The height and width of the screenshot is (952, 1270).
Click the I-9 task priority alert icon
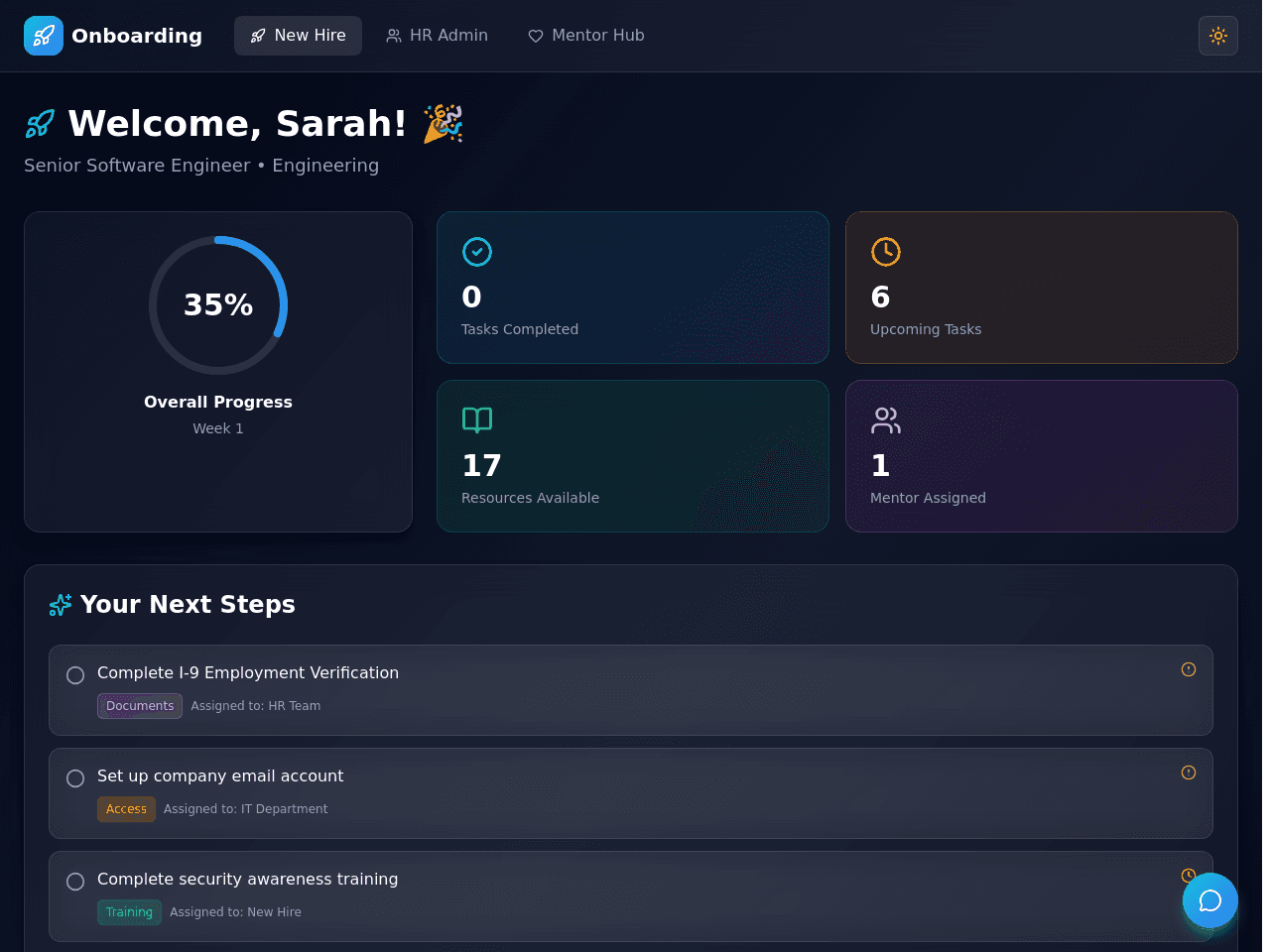(1189, 669)
